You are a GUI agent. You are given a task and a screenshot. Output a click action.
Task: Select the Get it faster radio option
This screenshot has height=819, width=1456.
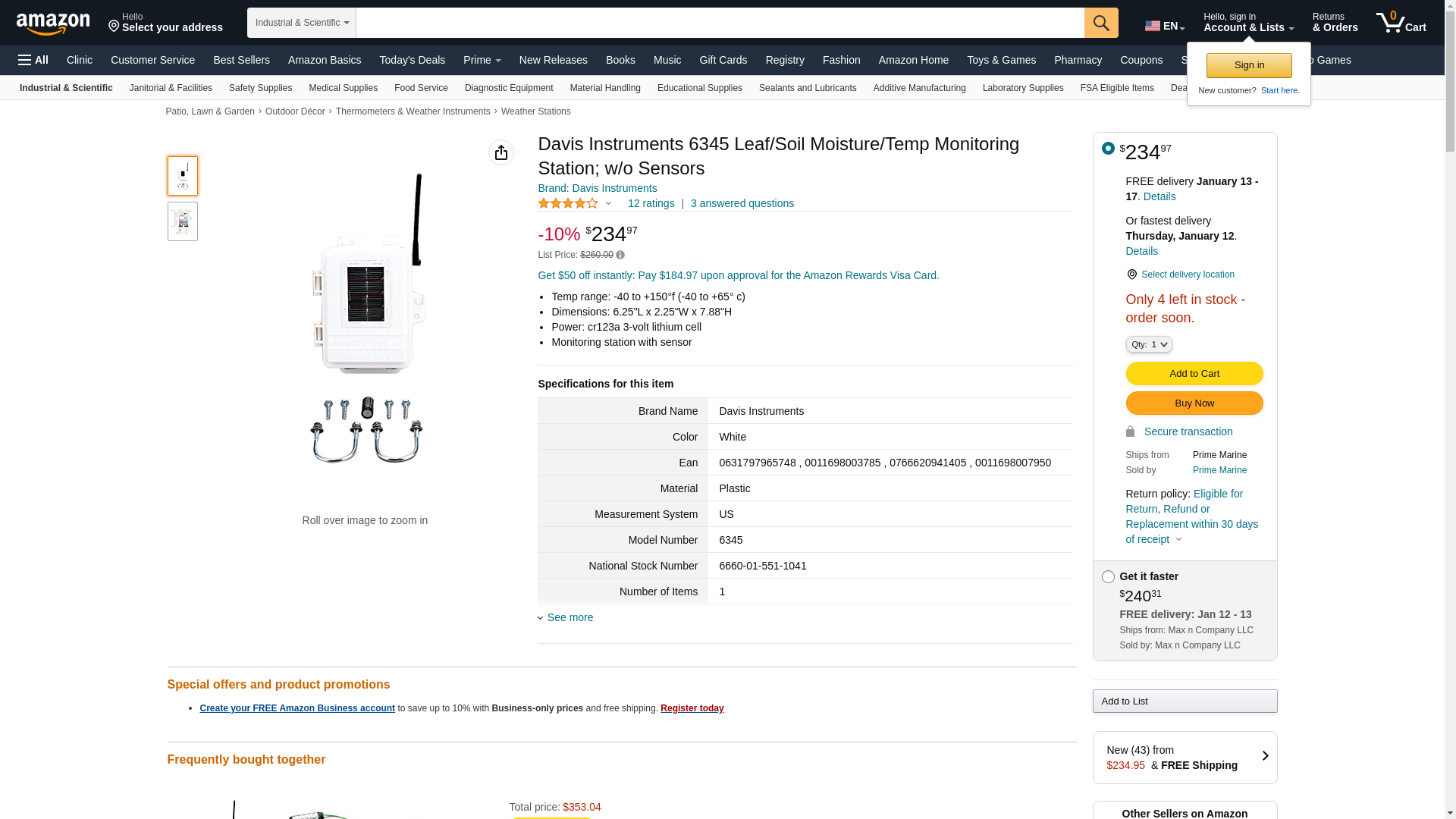point(1108,577)
